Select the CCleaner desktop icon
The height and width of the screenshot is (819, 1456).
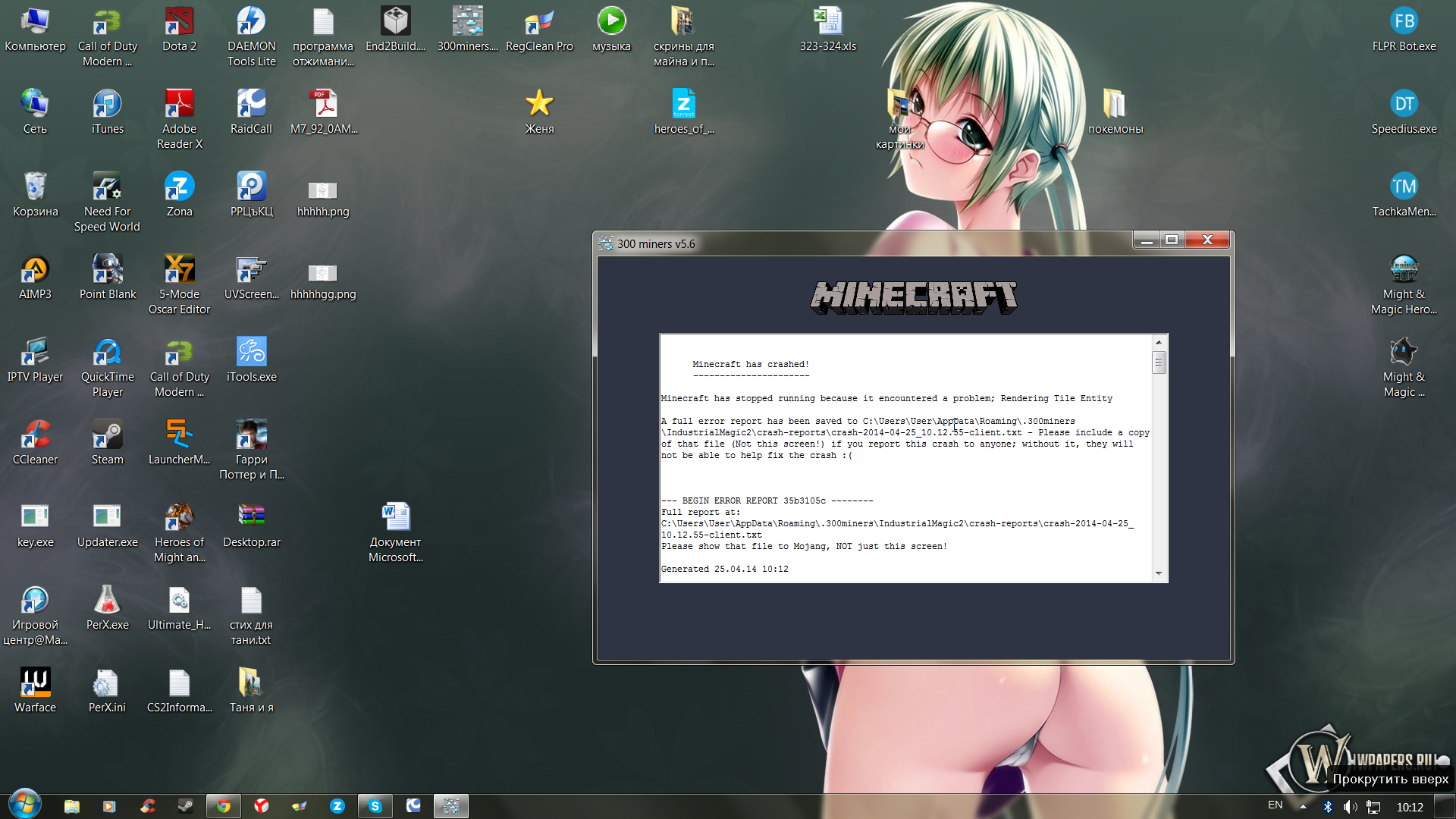[35, 436]
